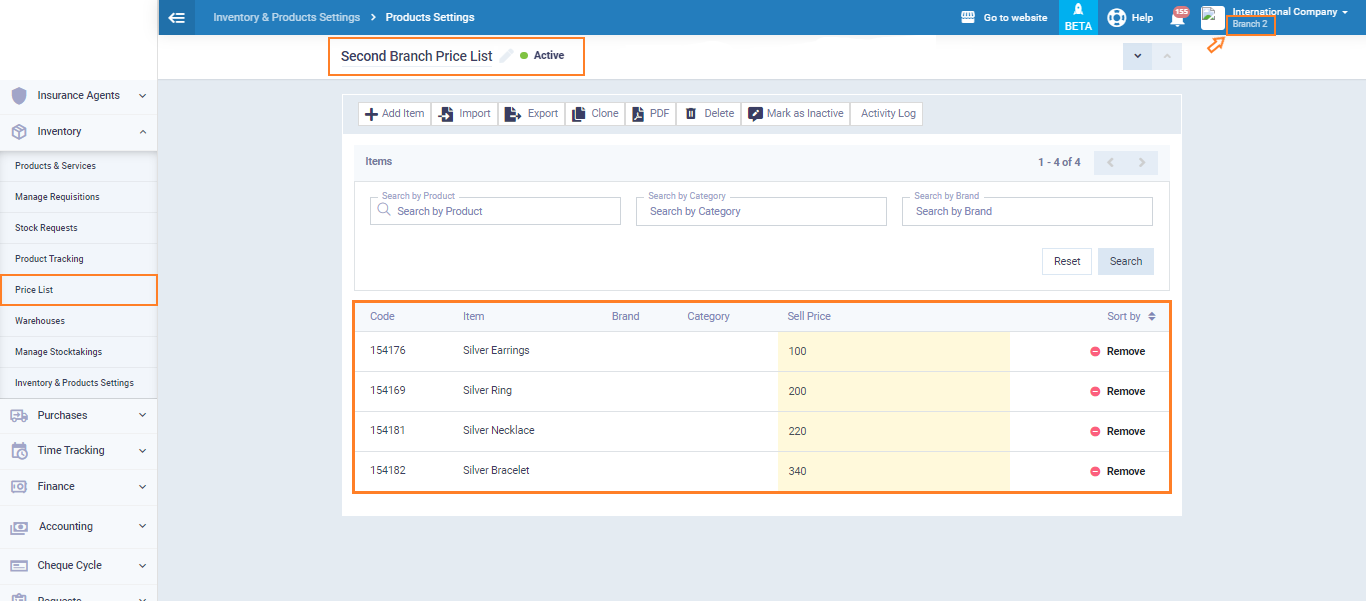Open Warehouses in the sidebar
Viewport: 1366px width, 601px height.
click(x=40, y=321)
